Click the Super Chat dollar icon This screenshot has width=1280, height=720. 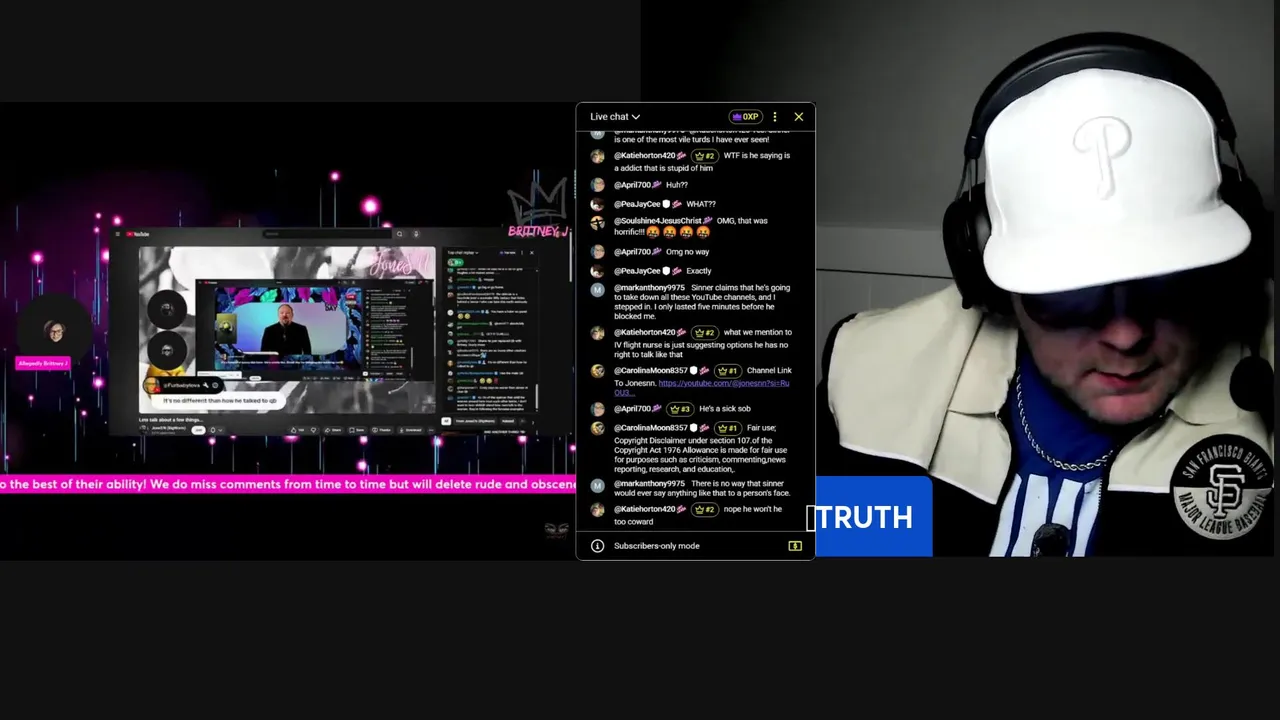(x=795, y=546)
